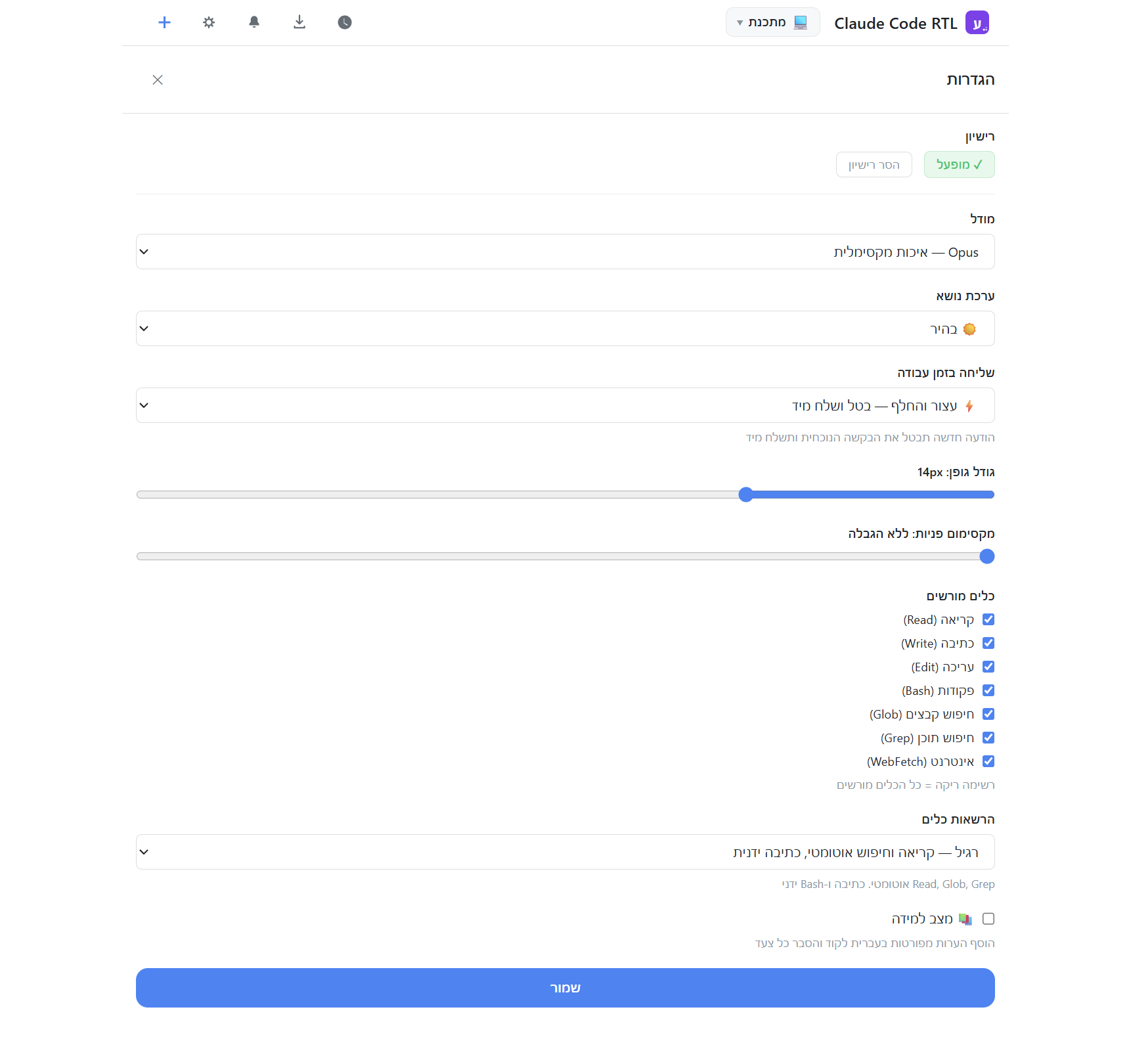Toggle the Bash commands checkbox
Image resolution: width=1129 pixels, height=1064 pixels.
click(988, 690)
